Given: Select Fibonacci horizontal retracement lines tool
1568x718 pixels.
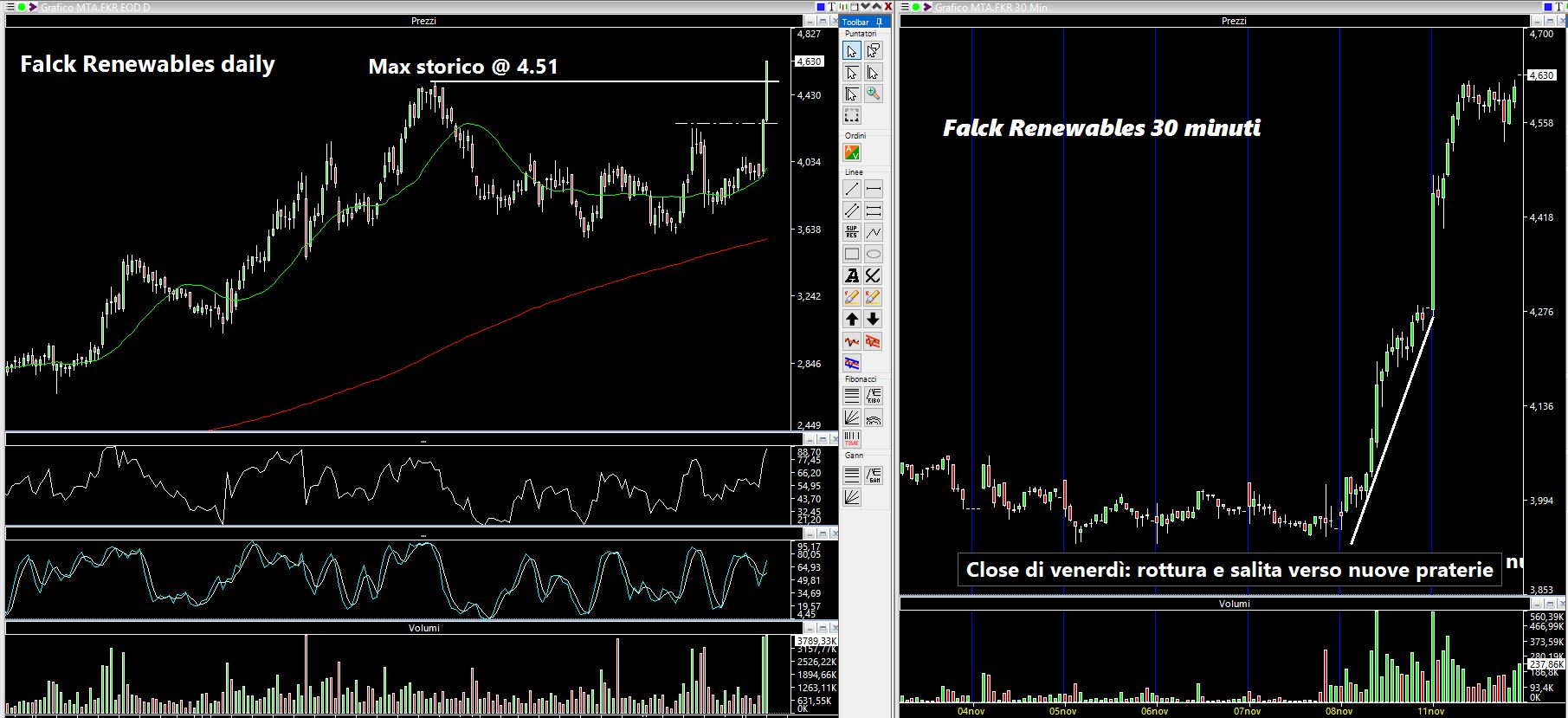Looking at the screenshot, I should point(852,397).
